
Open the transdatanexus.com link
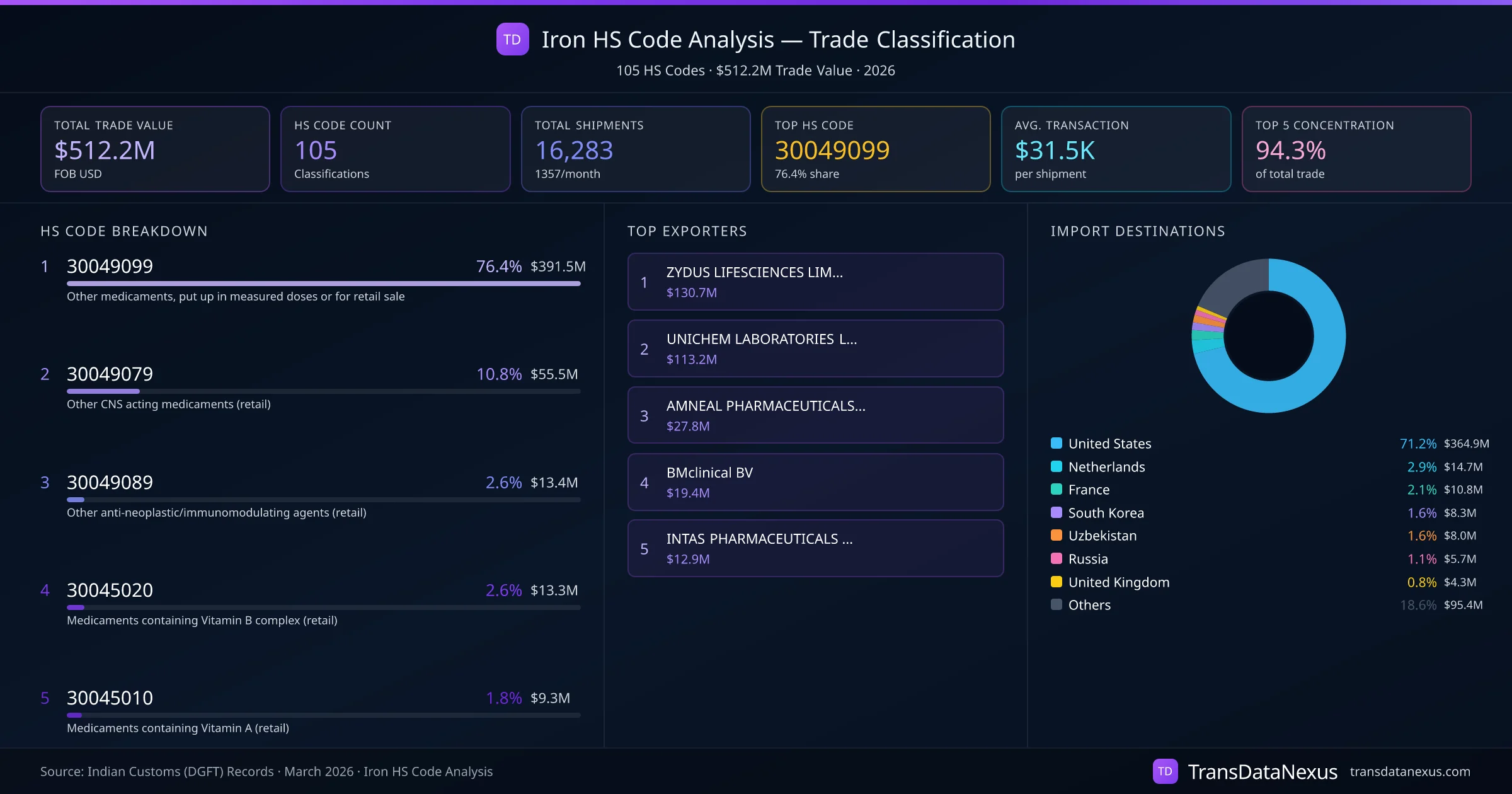[x=1410, y=771]
